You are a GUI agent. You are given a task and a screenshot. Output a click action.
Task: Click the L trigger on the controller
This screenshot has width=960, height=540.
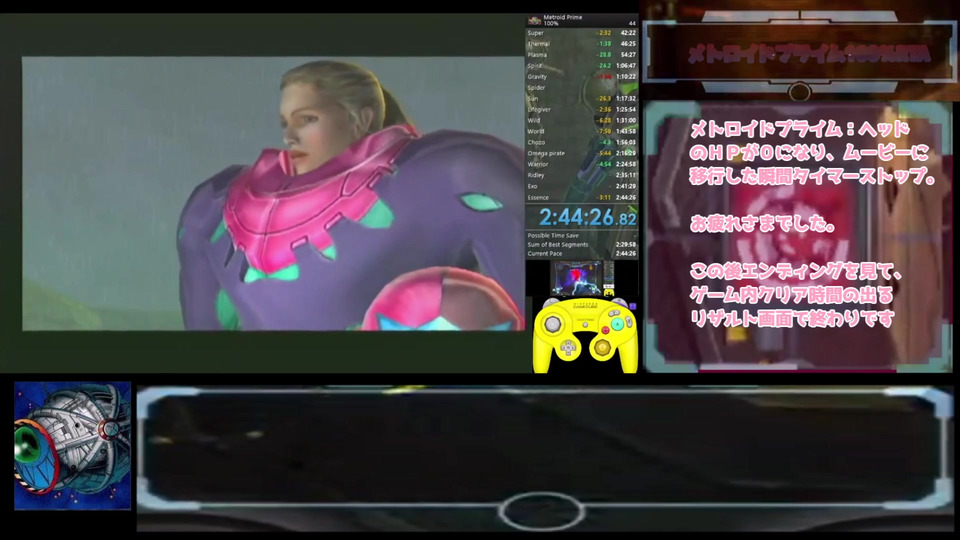(551, 302)
